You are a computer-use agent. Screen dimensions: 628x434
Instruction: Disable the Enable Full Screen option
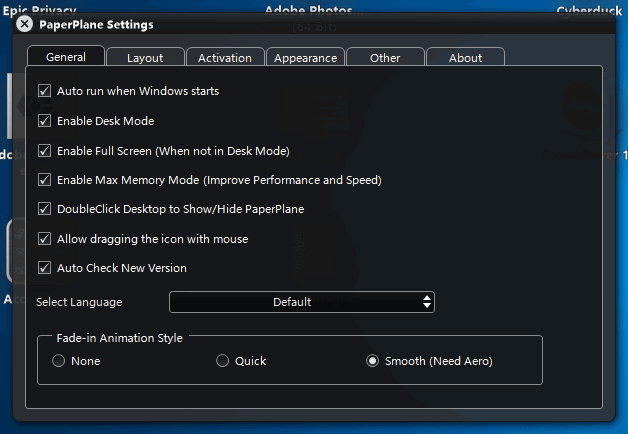point(44,151)
